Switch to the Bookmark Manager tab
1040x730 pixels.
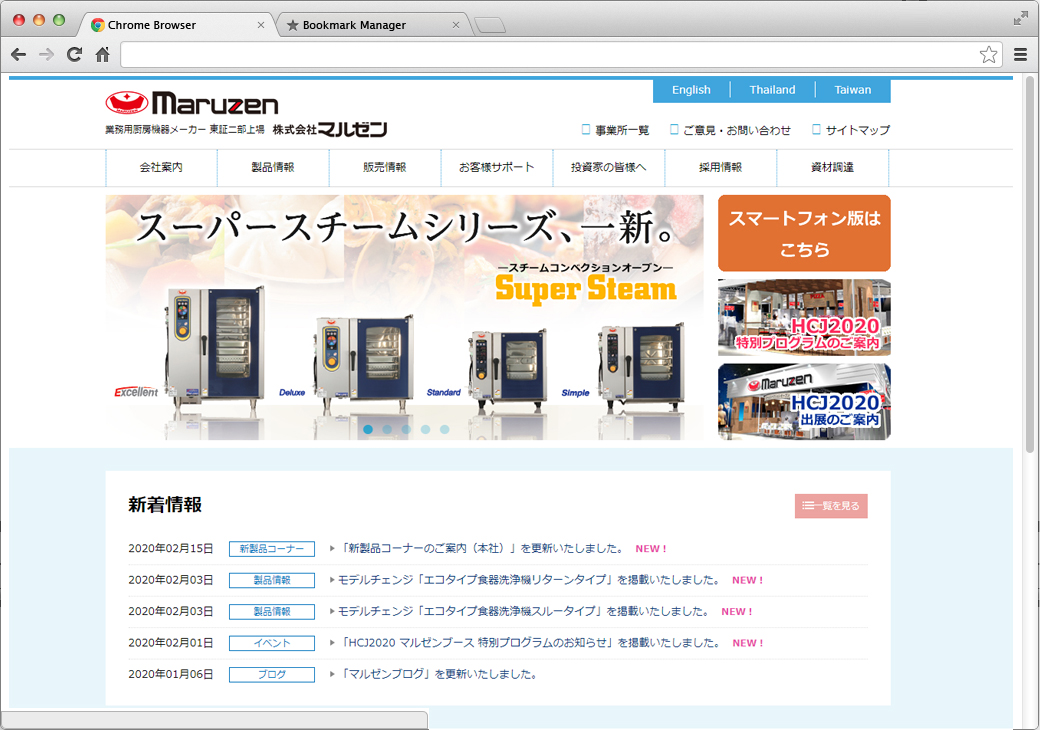372,25
